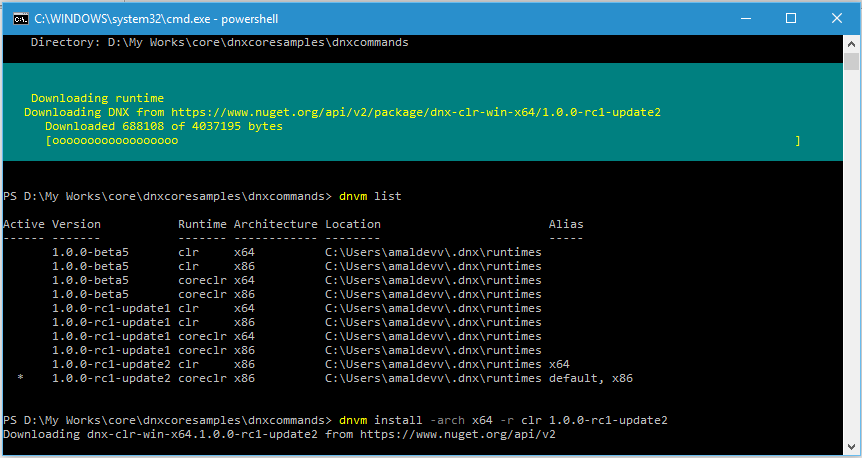Screen dimensions: 862x458
Task: Click the 'Location' column header
Action: coord(353,224)
